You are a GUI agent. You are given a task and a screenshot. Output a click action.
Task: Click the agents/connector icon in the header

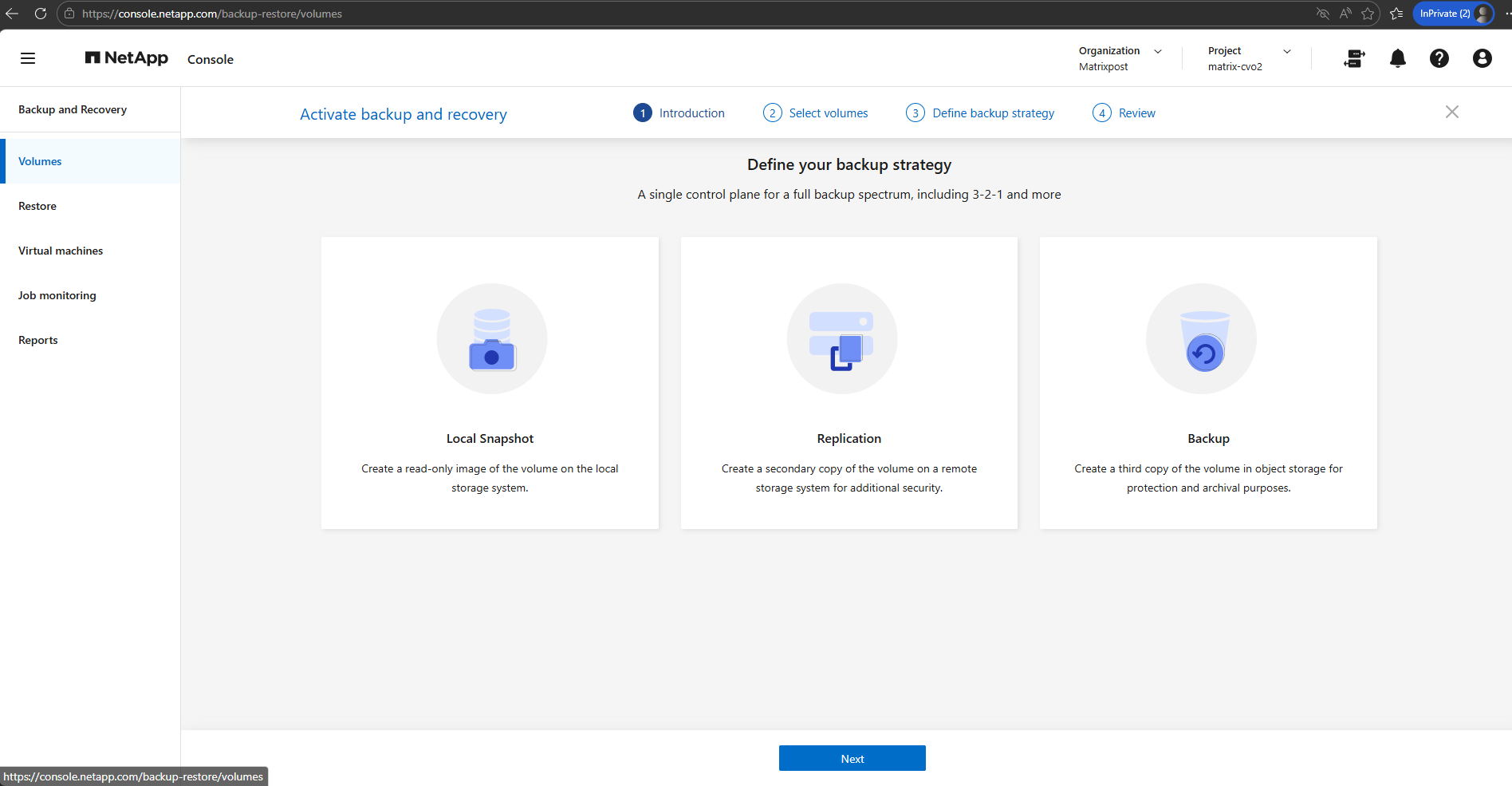[x=1354, y=58]
